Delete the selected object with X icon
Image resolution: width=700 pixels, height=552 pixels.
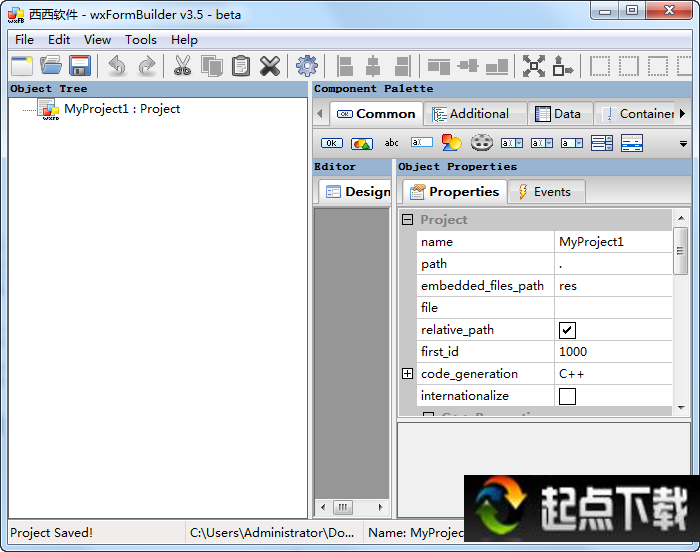tap(270, 66)
